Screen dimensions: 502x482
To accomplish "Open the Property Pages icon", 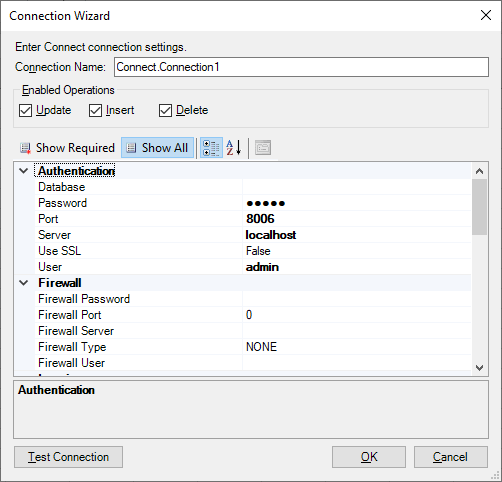I will coord(263,148).
